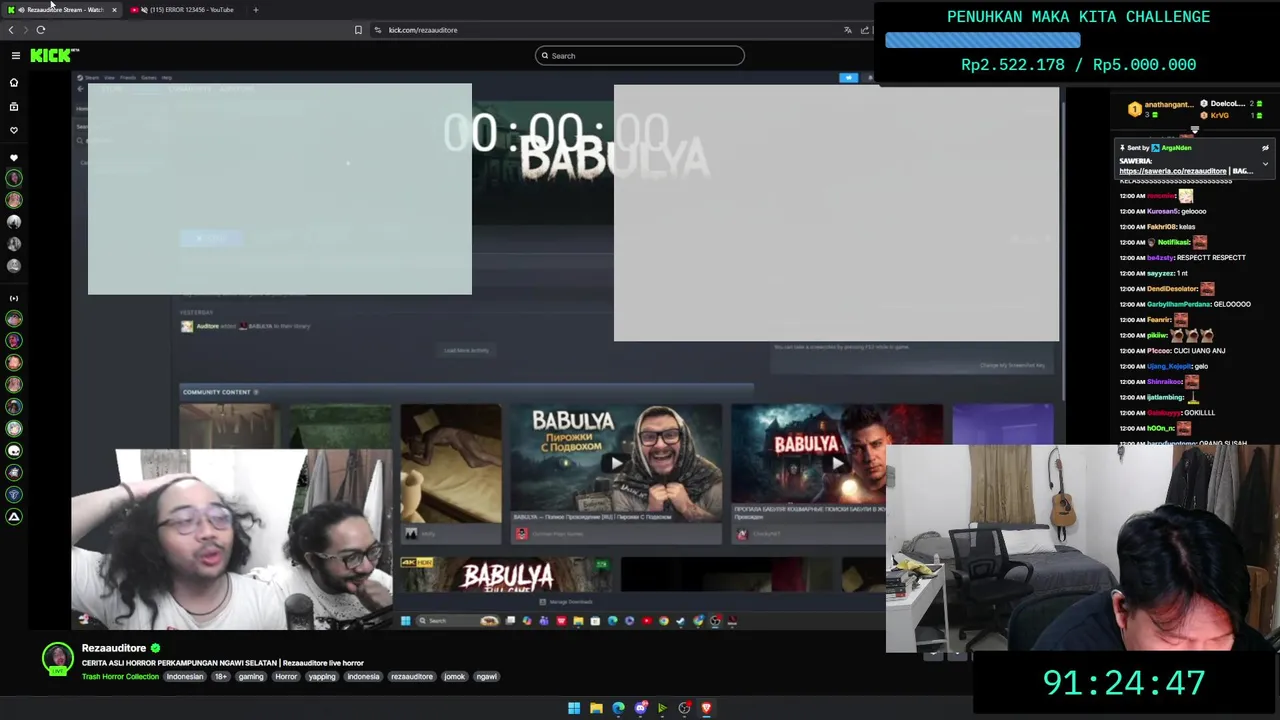Viewport: 1280px width, 720px height.
Task: Go to Kick home in sidebar
Action: pyautogui.click(x=14, y=82)
